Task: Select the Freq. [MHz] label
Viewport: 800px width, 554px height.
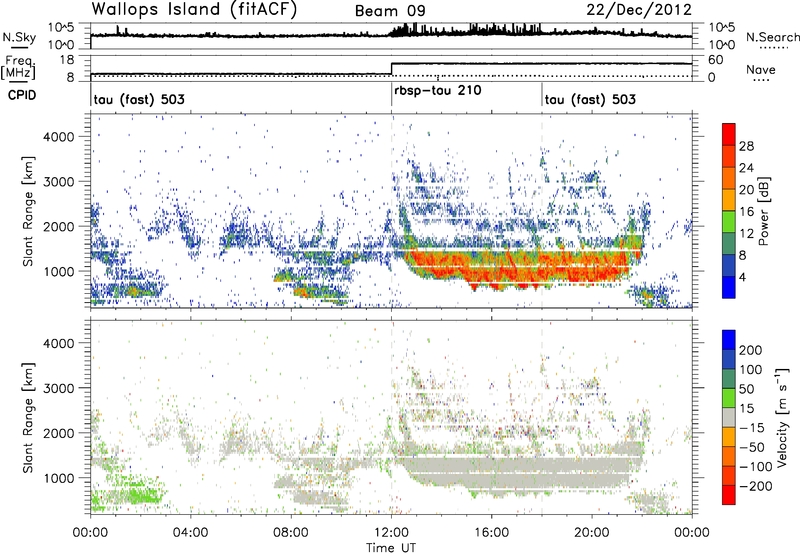Action: (x=18, y=68)
